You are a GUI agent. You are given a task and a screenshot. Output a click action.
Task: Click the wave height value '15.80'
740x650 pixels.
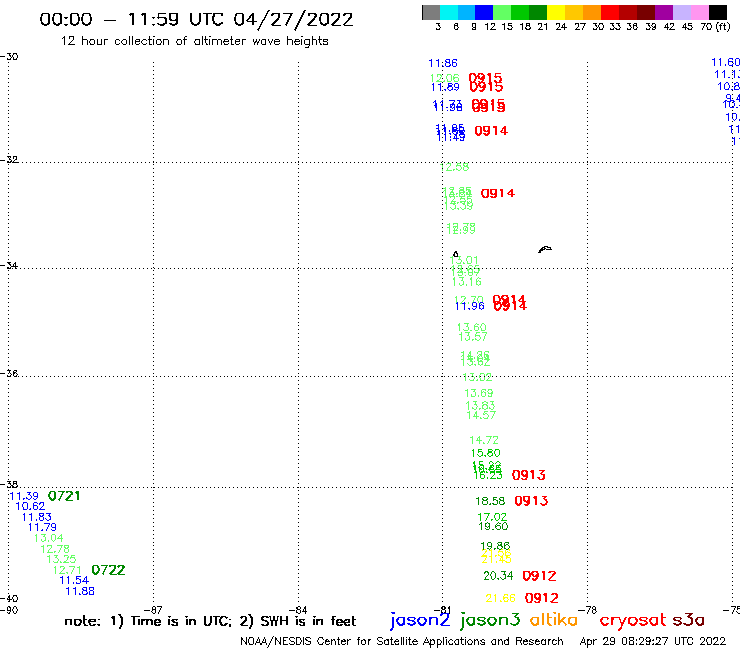coord(486,453)
